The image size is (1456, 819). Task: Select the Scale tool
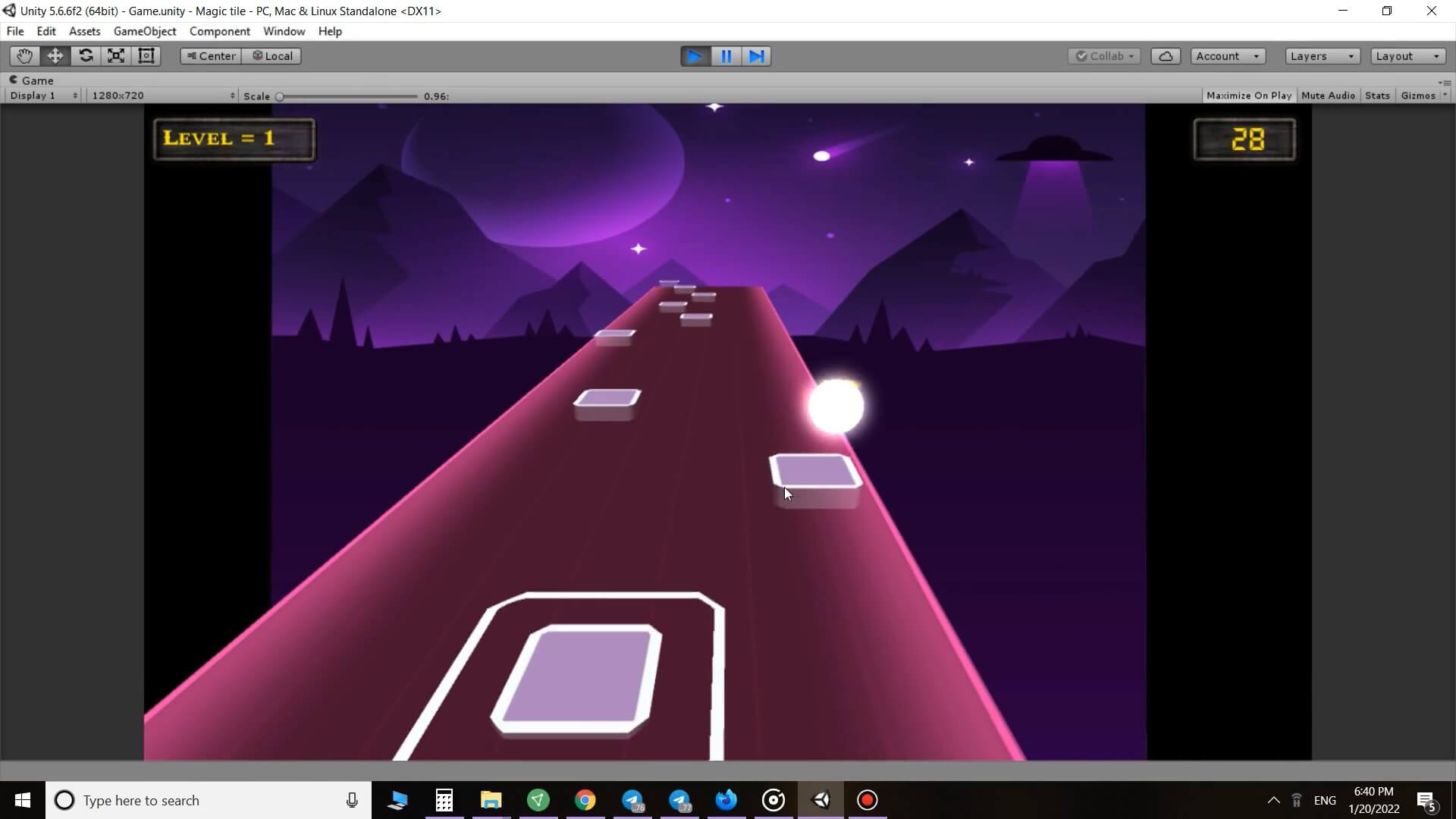click(x=116, y=56)
